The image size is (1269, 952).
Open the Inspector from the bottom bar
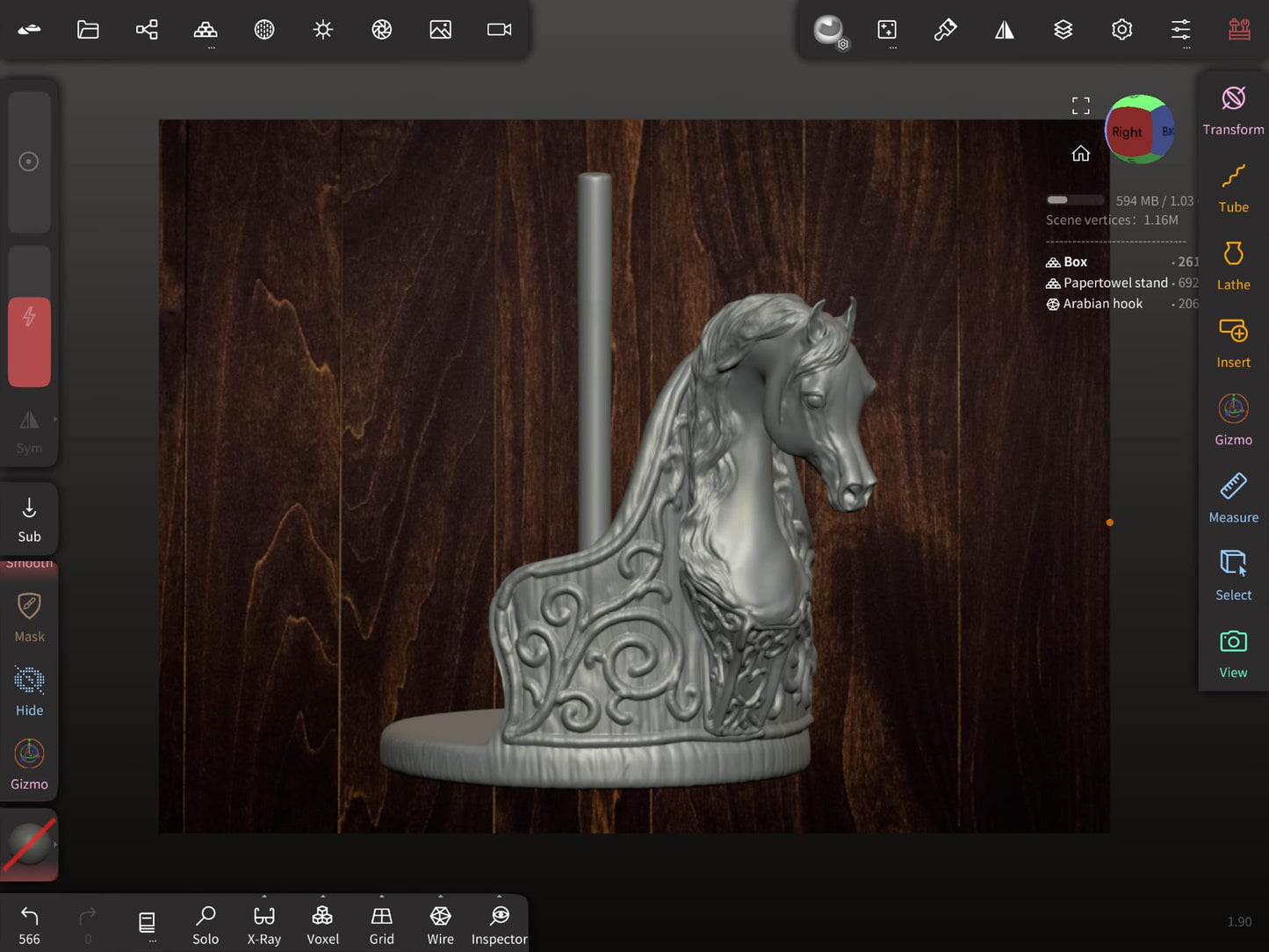coord(499,922)
